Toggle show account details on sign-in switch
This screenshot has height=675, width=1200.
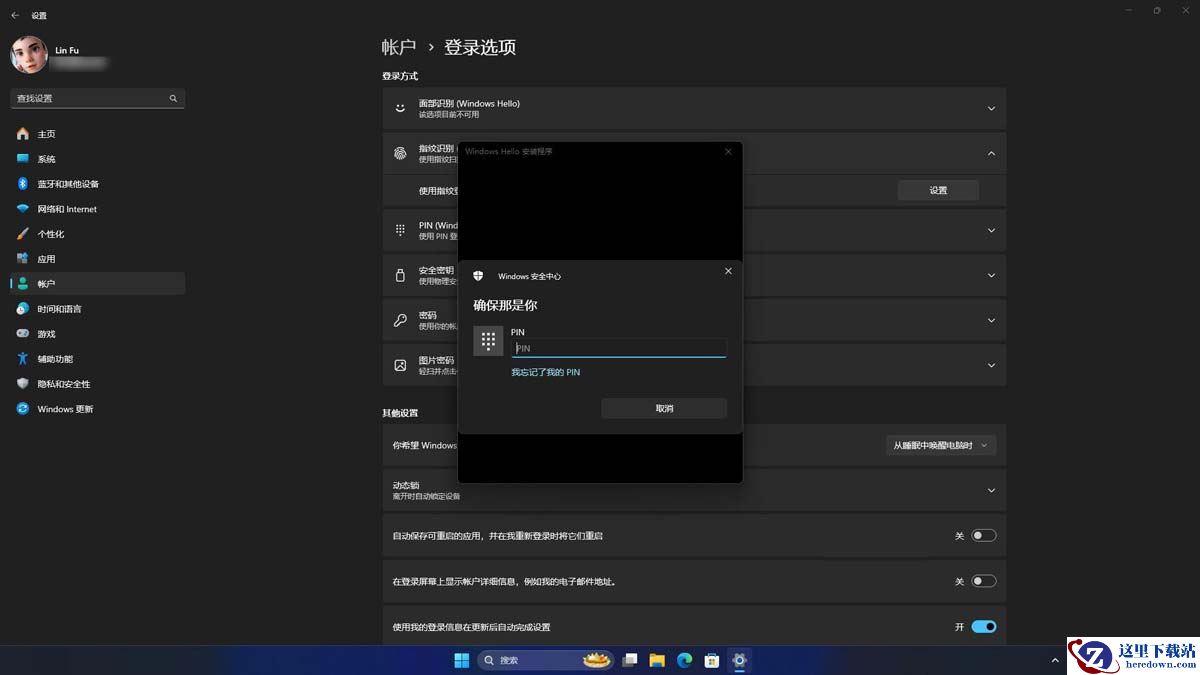click(984, 581)
